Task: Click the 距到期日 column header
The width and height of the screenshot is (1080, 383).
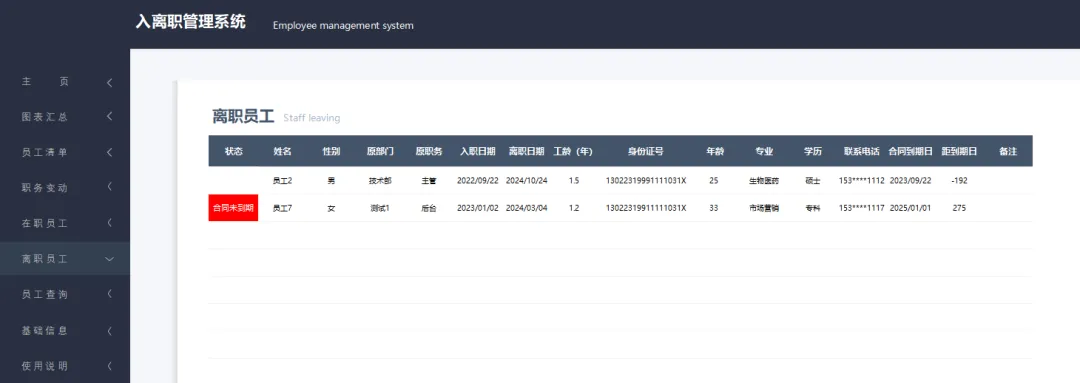Action: tap(959, 152)
